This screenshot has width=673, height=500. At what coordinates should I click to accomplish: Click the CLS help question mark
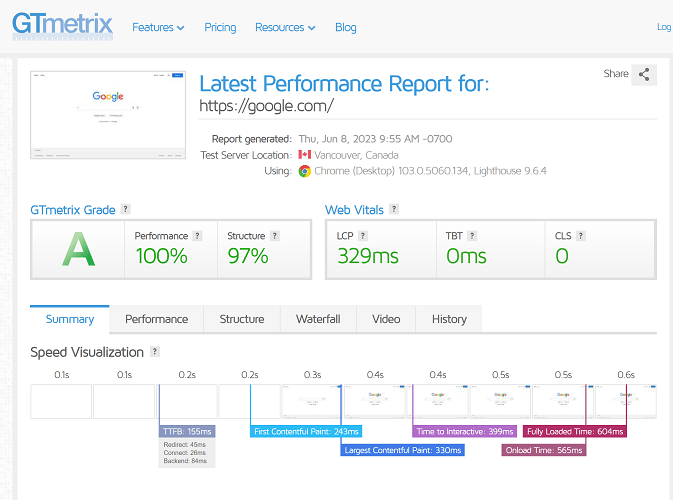(581, 236)
